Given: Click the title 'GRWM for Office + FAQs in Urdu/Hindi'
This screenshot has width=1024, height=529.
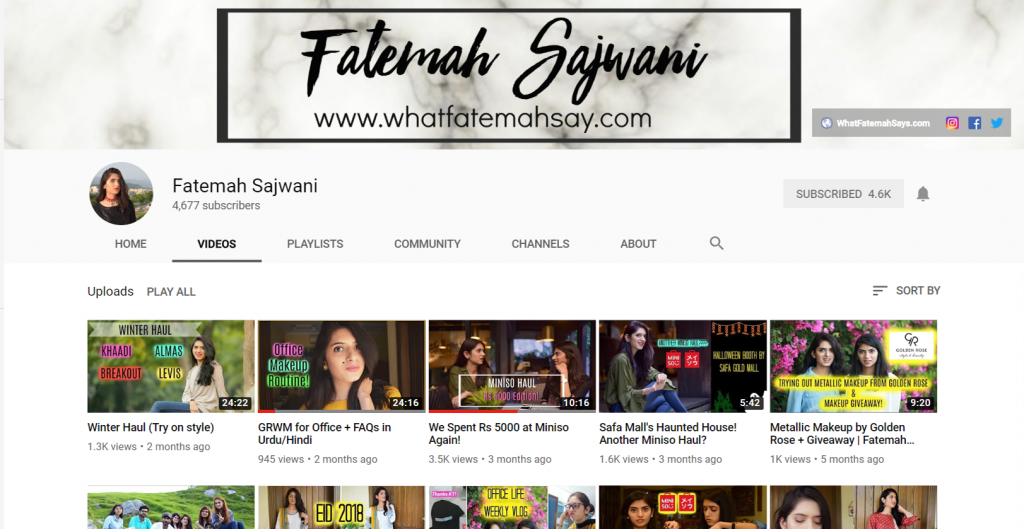Looking at the screenshot, I should 325,434.
